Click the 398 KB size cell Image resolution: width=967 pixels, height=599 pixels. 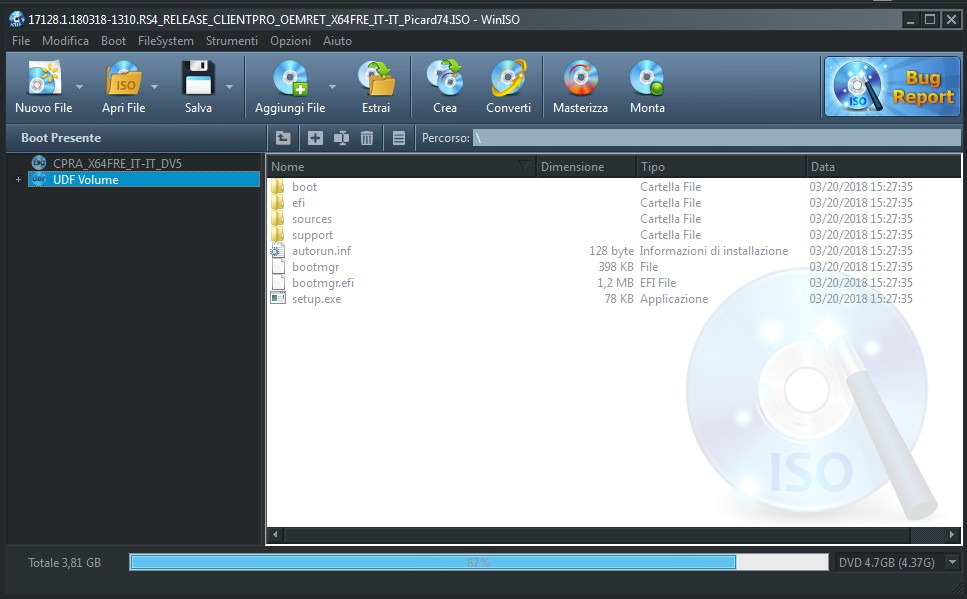tap(615, 266)
